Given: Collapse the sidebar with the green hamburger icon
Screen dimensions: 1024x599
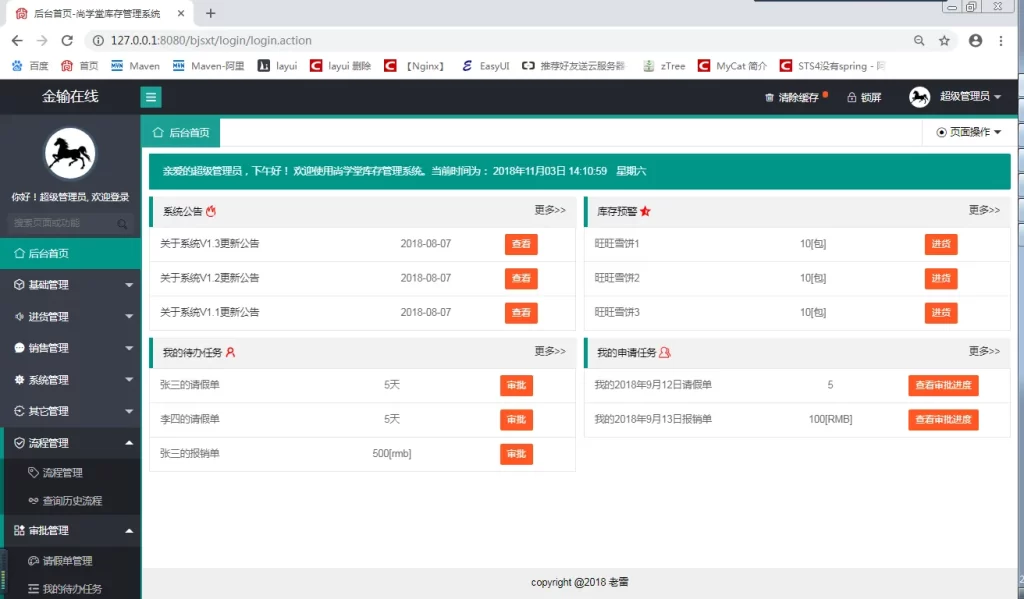Looking at the screenshot, I should (149, 97).
